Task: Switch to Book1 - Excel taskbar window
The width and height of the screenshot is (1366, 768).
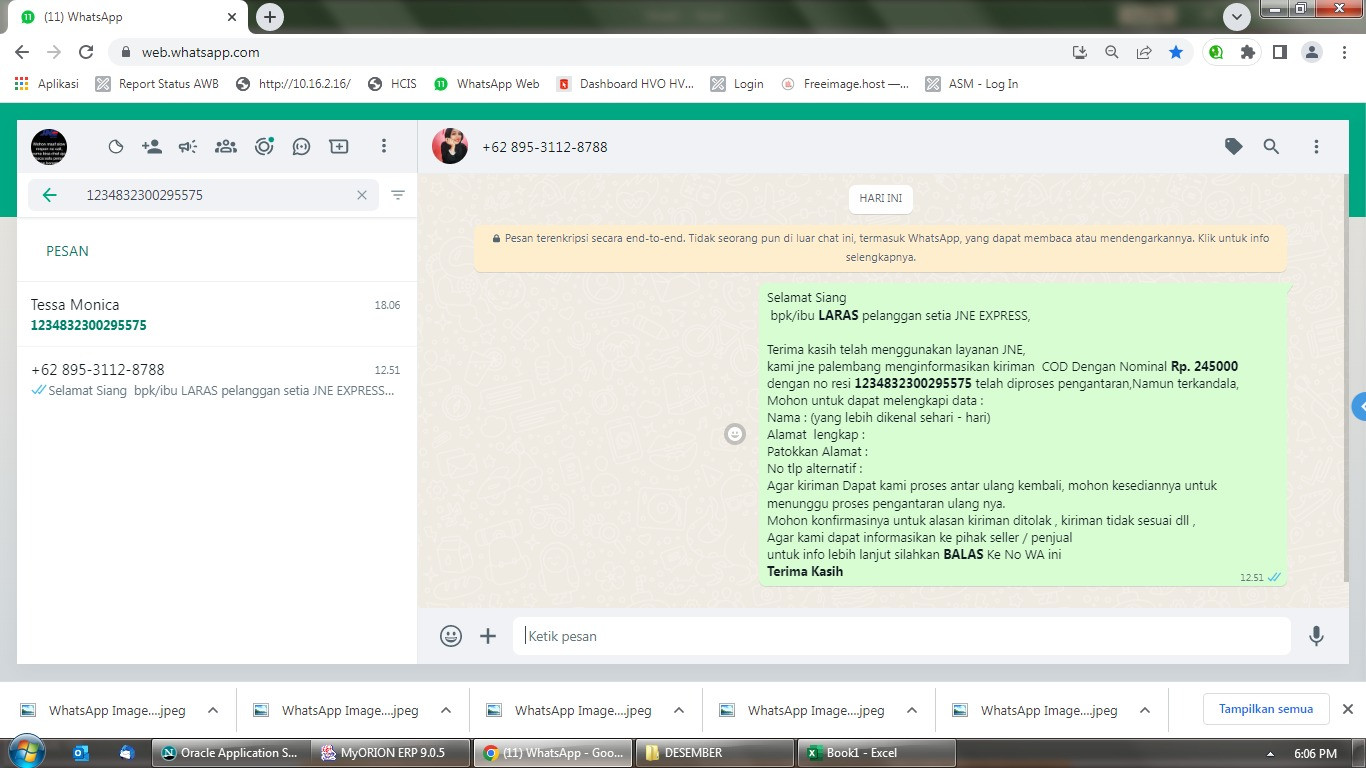Action: [x=876, y=753]
